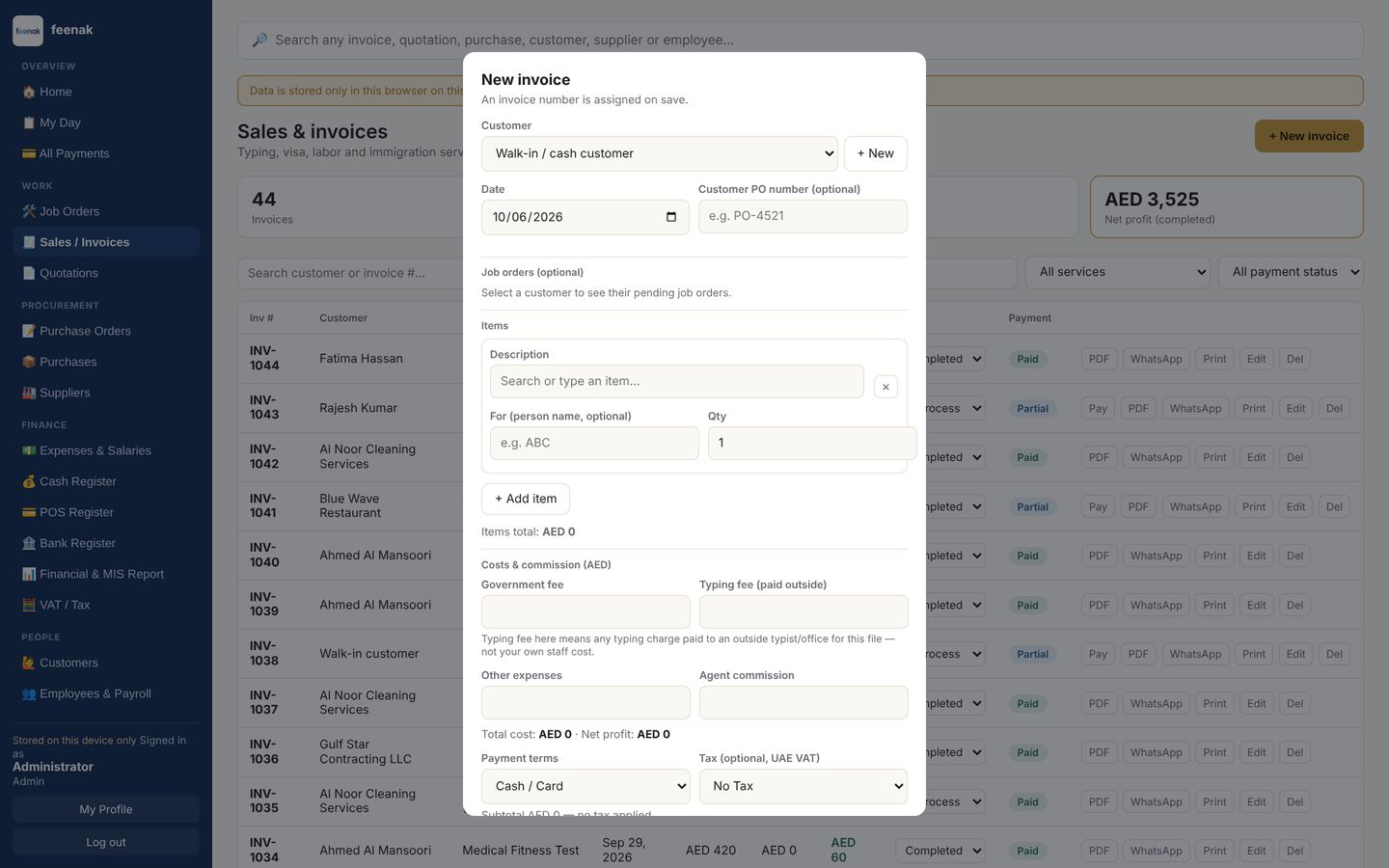
Task: Open the Tax dropdown showing No Tax
Action: coord(803,786)
